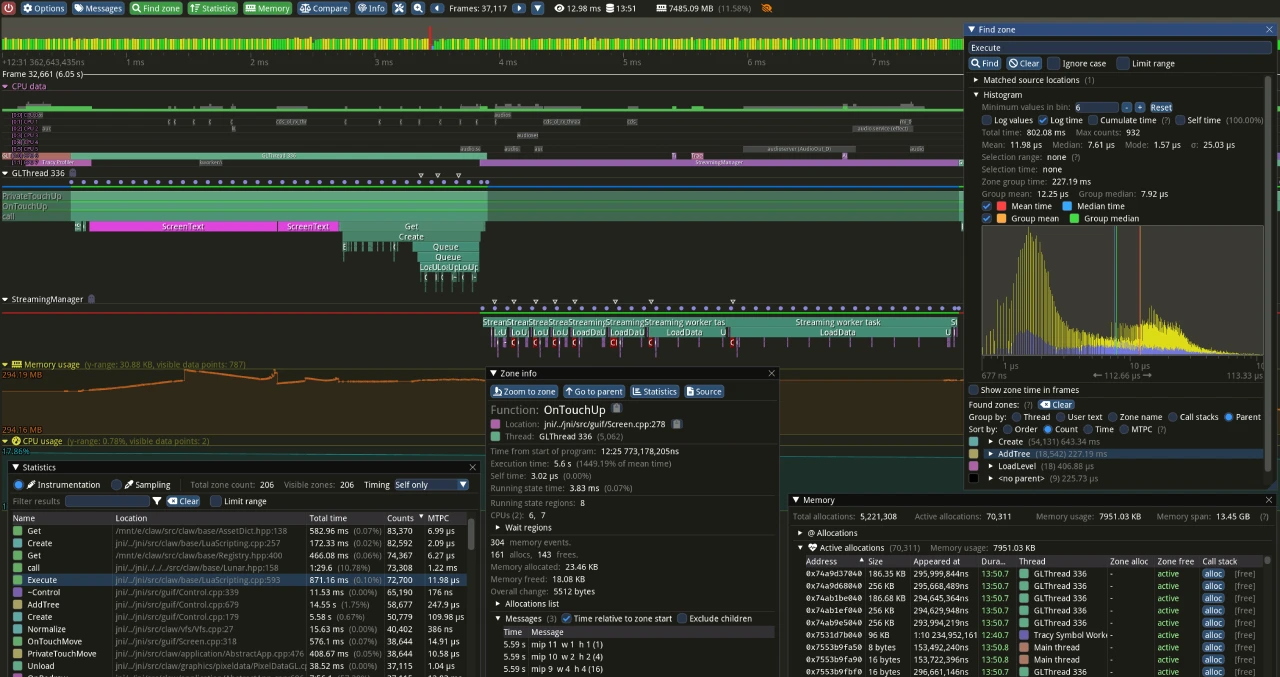The height and width of the screenshot is (677, 1280).
Task: Open the Timing 'Self only' dropdown
Action: [431, 485]
